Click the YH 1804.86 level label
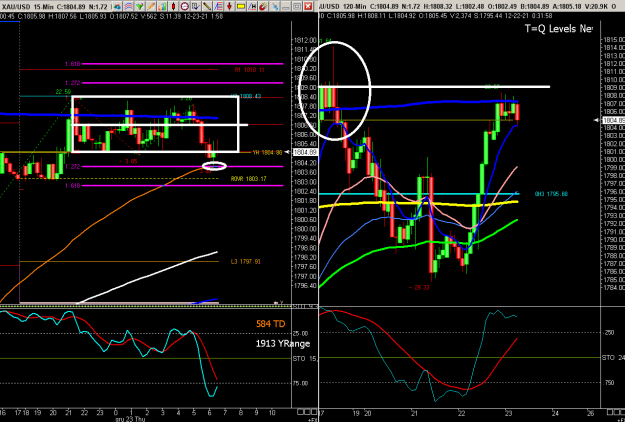 click(x=267, y=152)
